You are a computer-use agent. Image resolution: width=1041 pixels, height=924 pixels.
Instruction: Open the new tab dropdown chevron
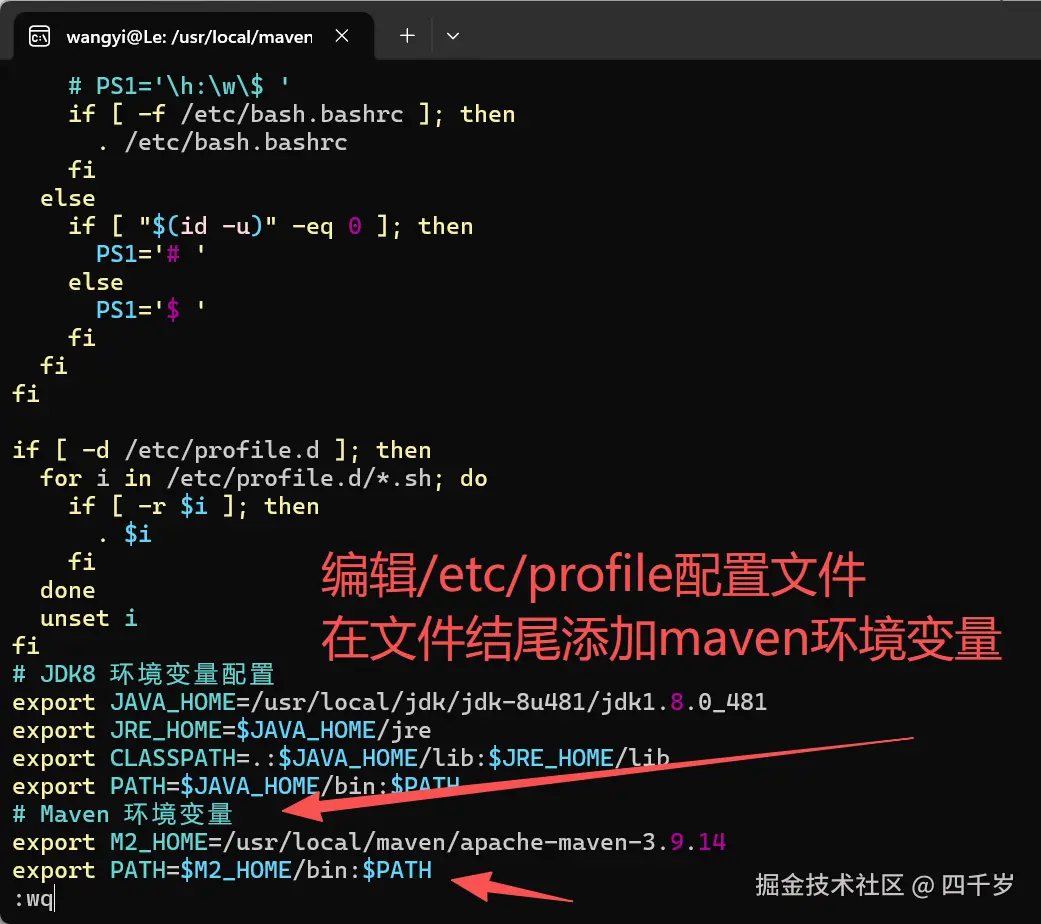pyautogui.click(x=453, y=35)
